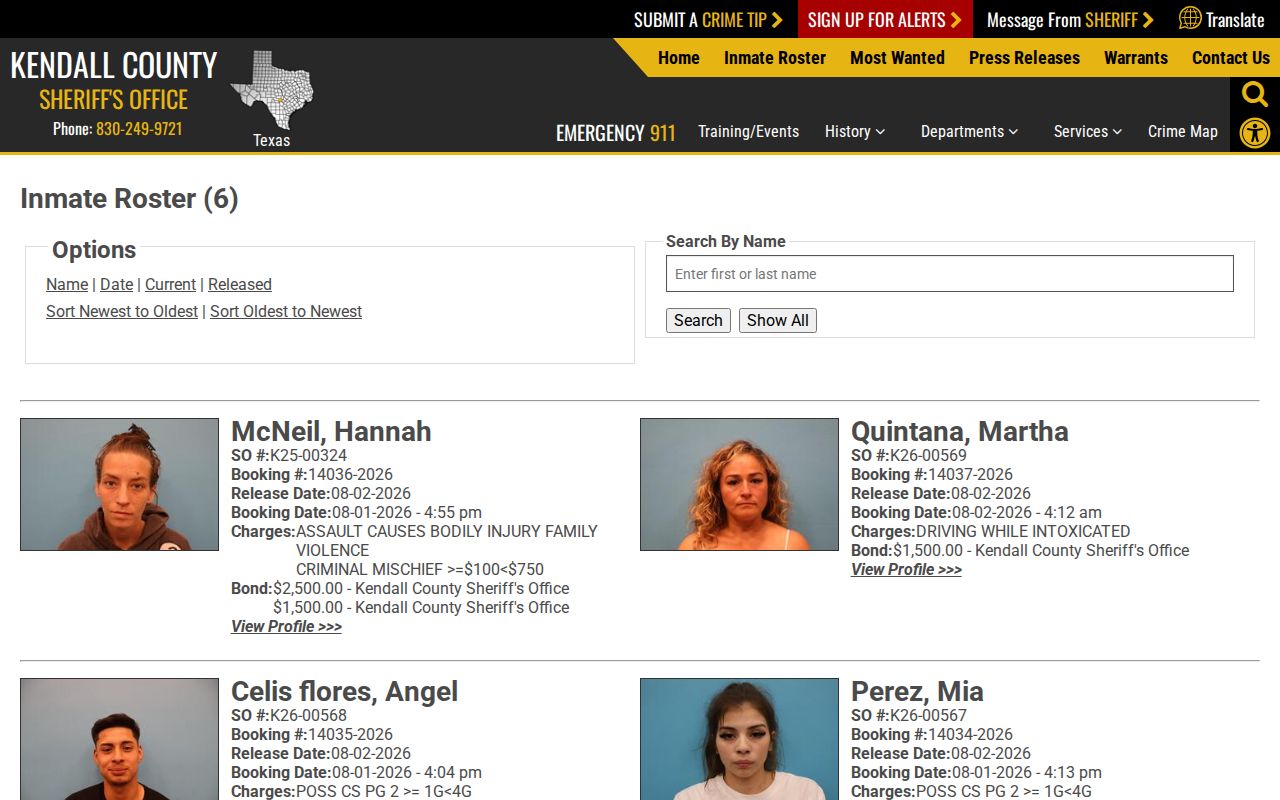The width and height of the screenshot is (1280, 800).
Task: Click Sign Up For Alerts
Action: click(x=885, y=19)
